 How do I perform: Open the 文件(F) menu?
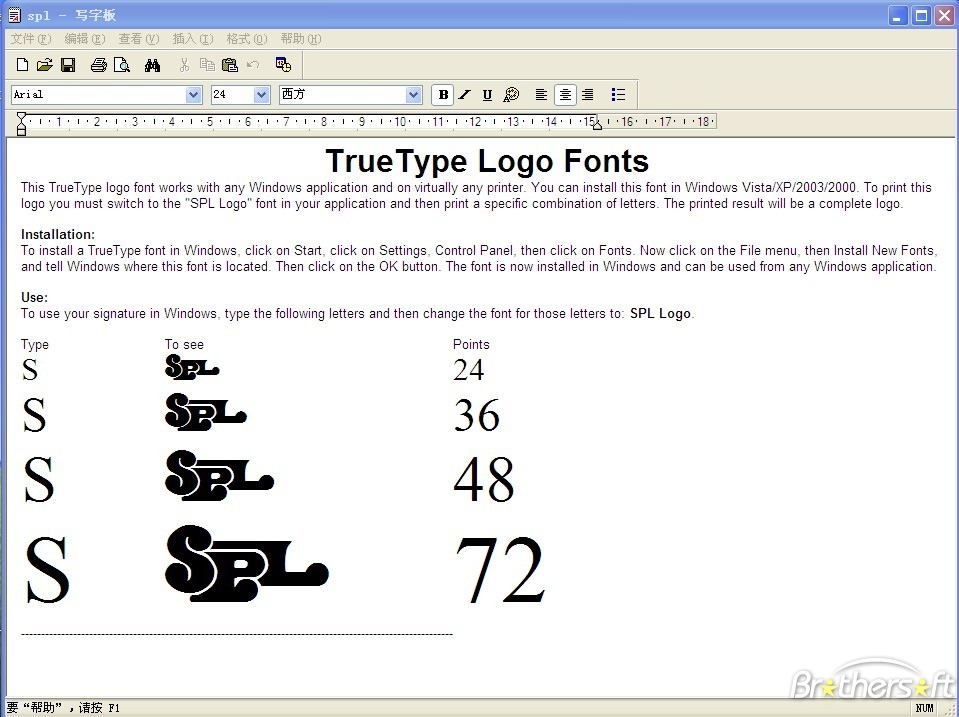point(31,39)
